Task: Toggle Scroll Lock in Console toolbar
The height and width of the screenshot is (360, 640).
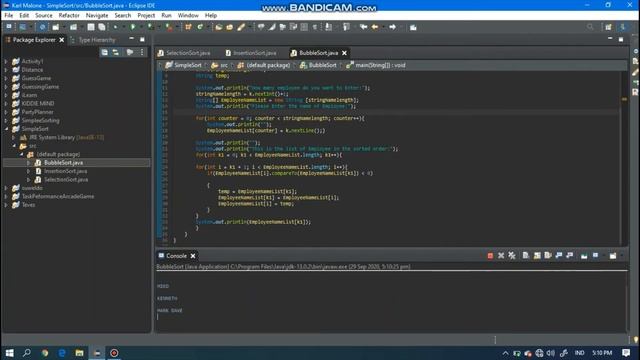Action: [x=537, y=256]
